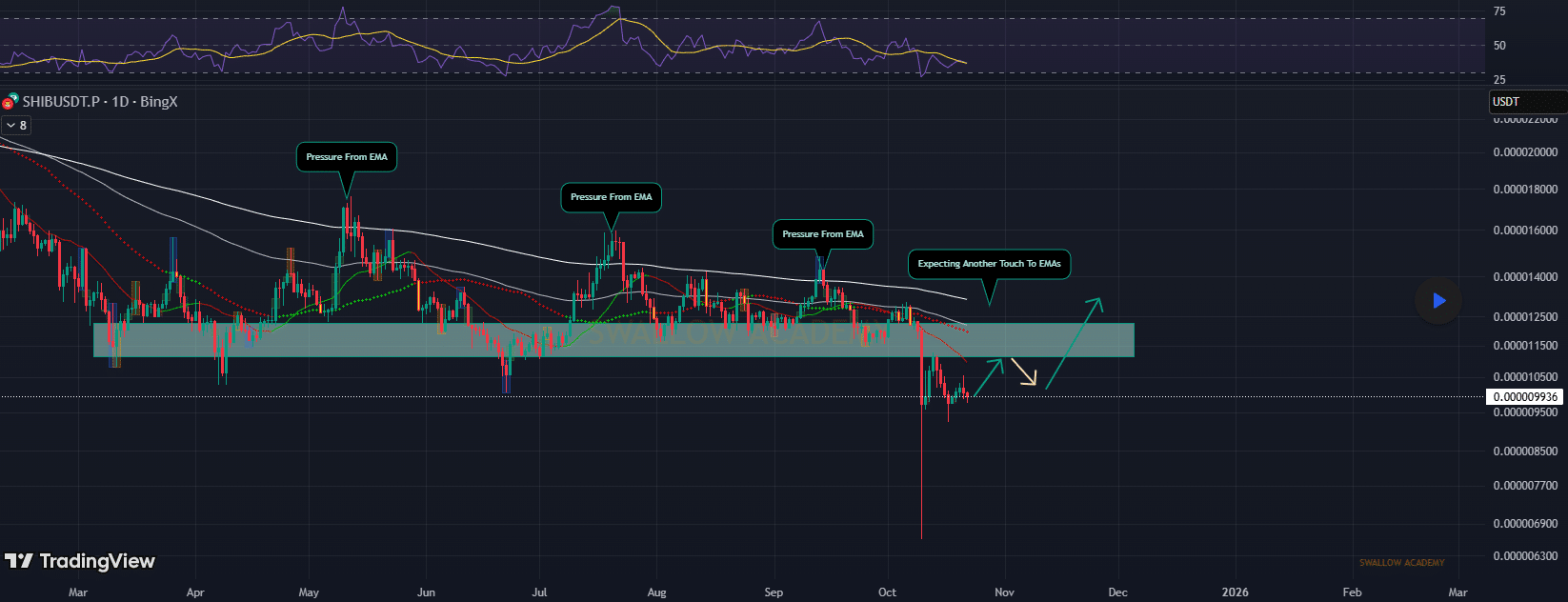Click the 0.000012500 price axis label

[1525, 317]
